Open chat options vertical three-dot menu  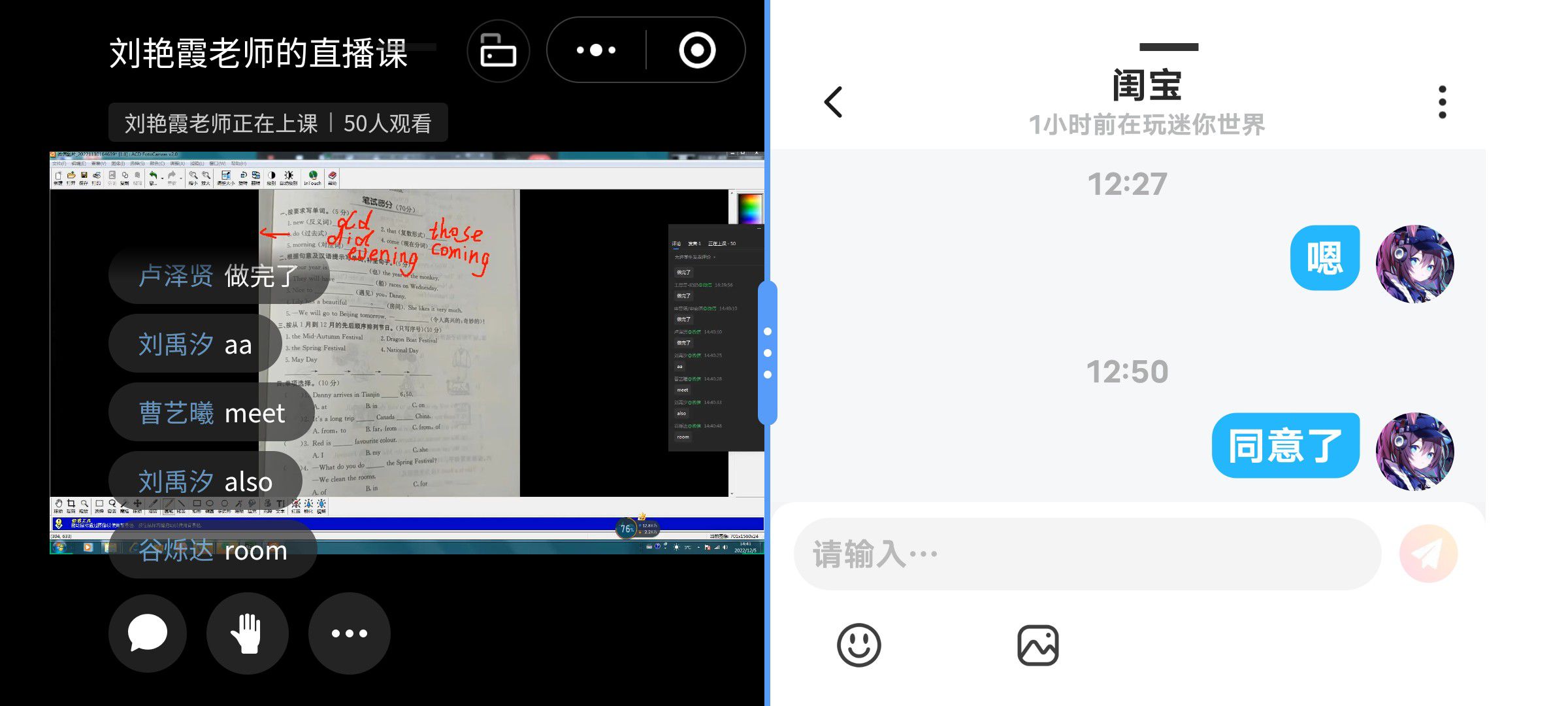[1442, 102]
